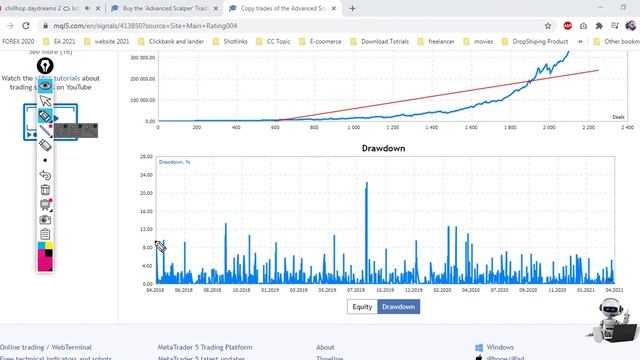Viewport: 640px width, 360px height.
Task: Click the undo arrow in annotation toolbar
Action: [x=45, y=175]
